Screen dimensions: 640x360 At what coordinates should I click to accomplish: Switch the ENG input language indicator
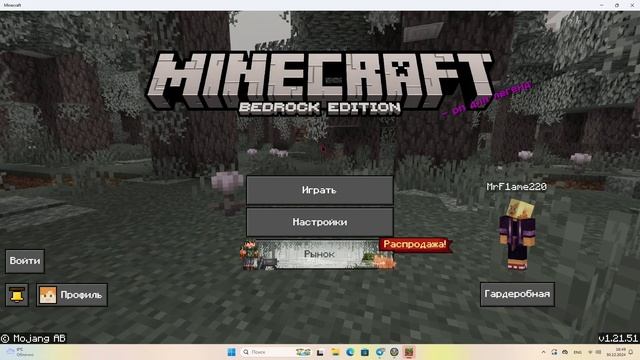point(578,352)
